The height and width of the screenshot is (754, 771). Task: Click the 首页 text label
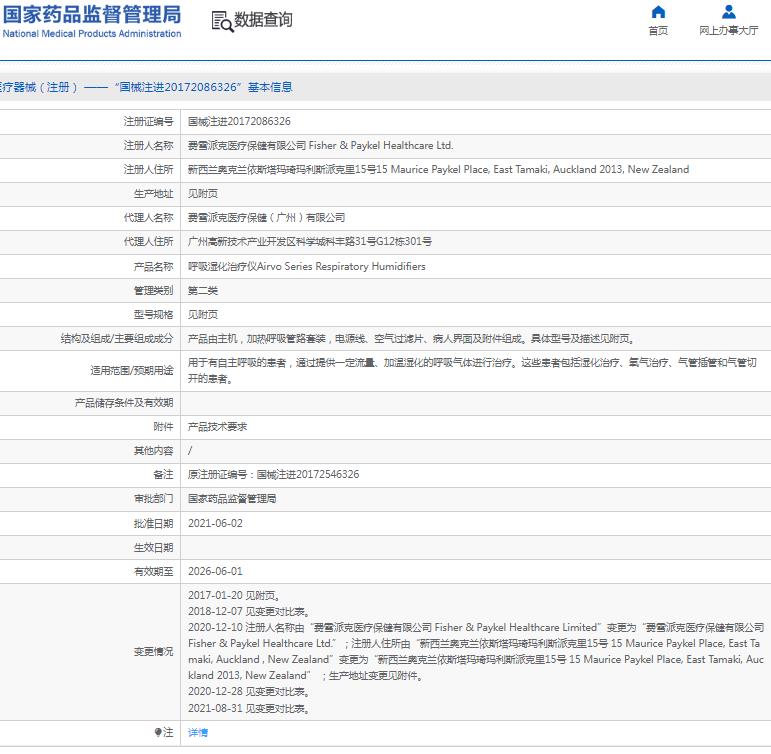point(658,30)
